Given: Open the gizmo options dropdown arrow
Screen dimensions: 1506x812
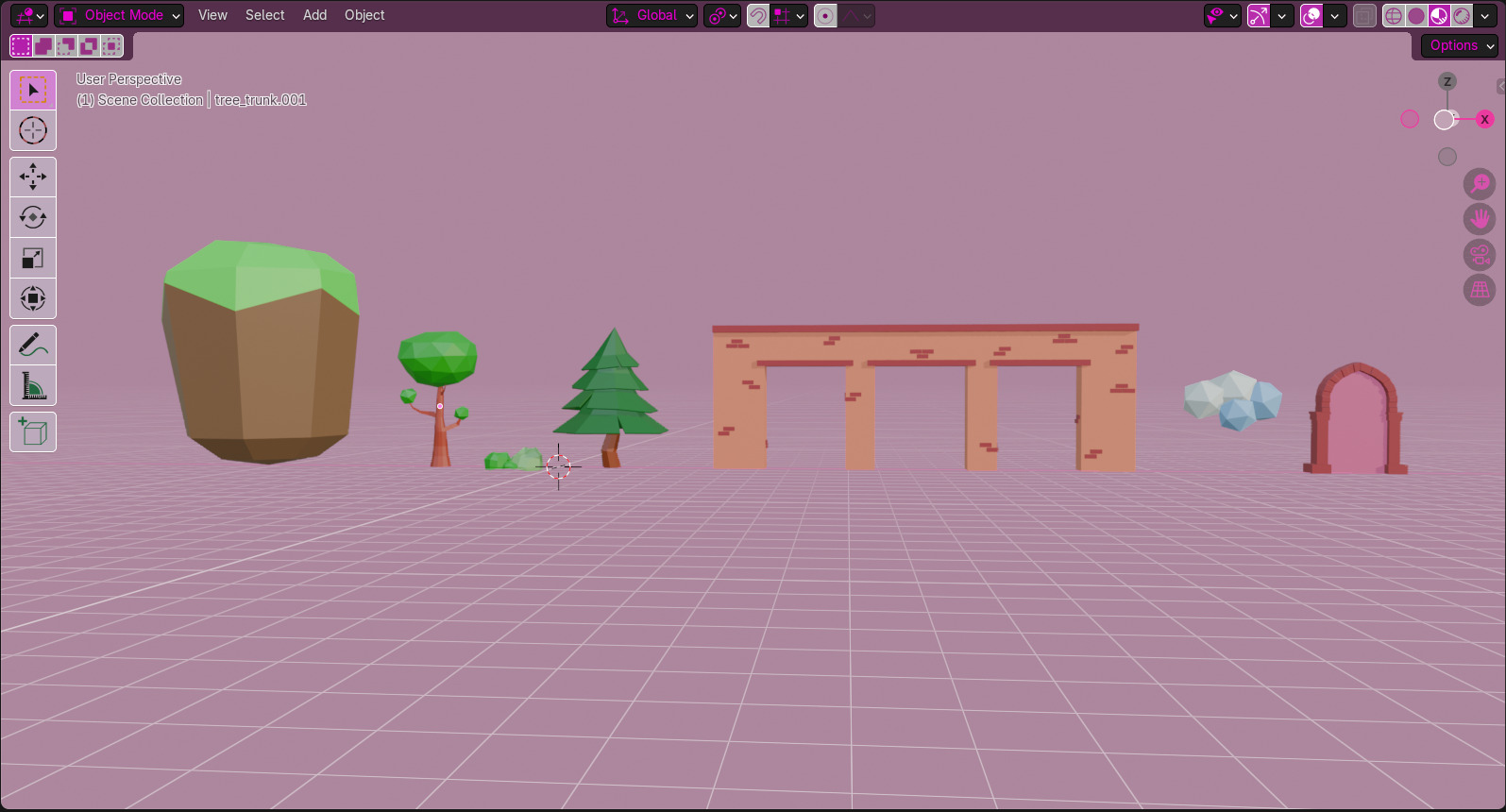Looking at the screenshot, I should (x=1282, y=15).
